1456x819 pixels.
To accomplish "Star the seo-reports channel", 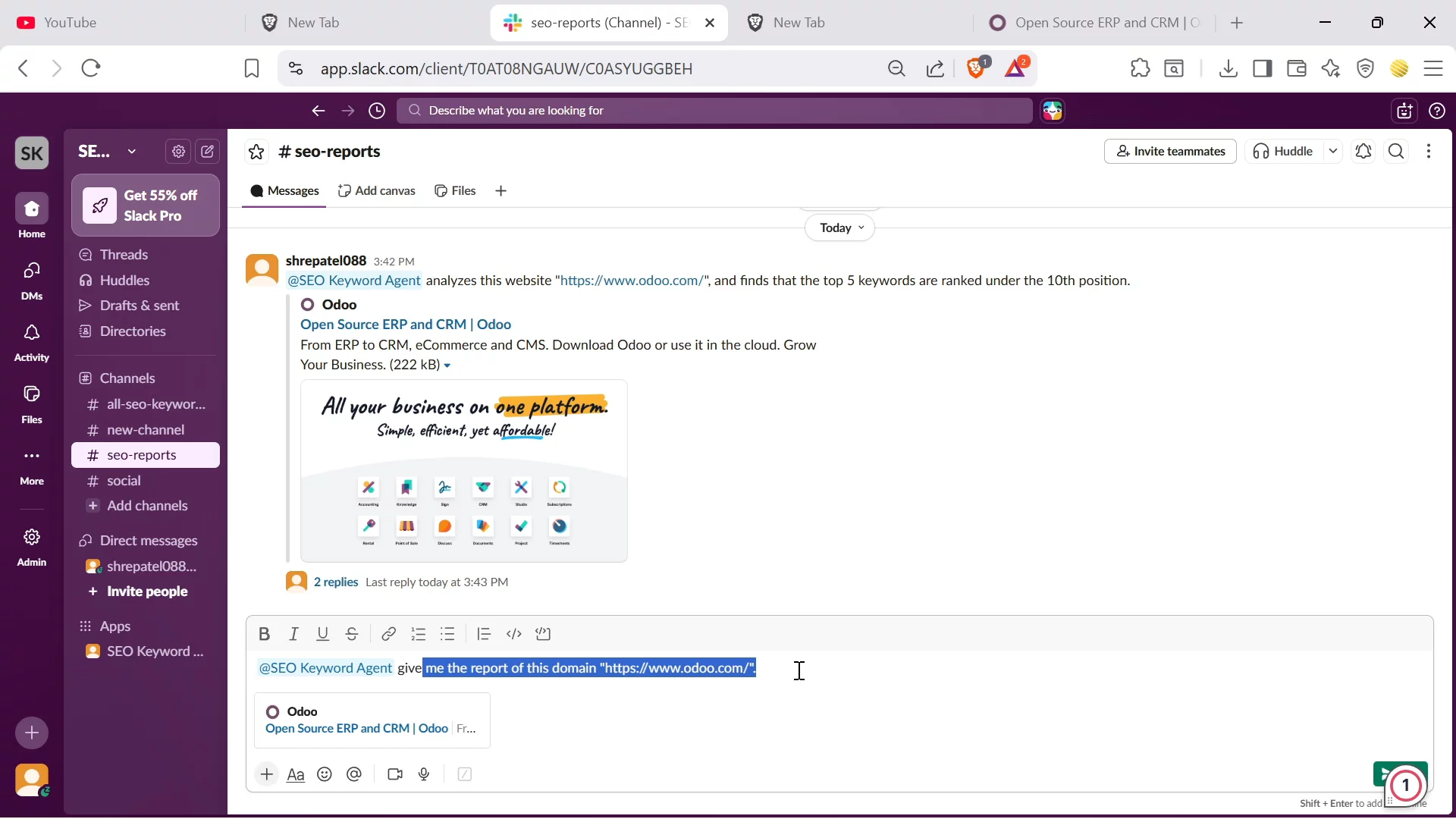I will coord(256,152).
